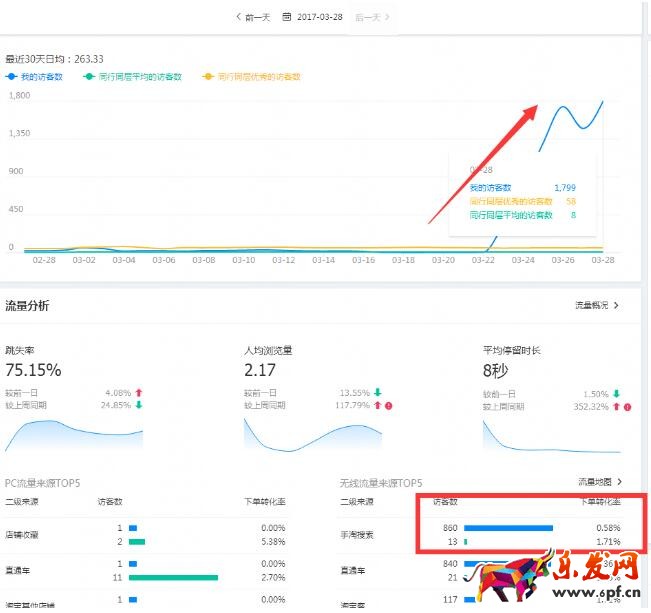
Task: Open 流量概况 traffic overview link
Action: tap(597, 305)
